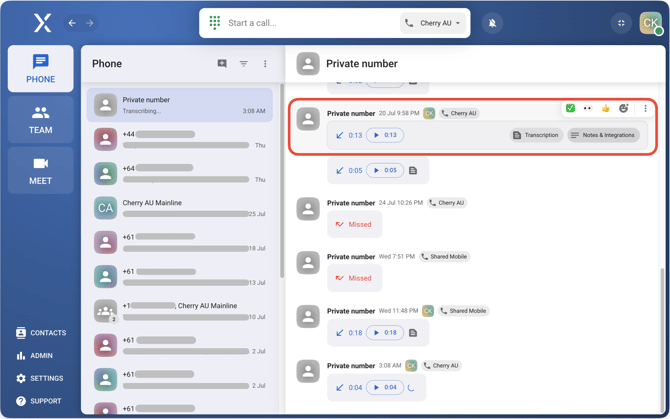Click Missed call from Wed 7:51 PM
This screenshot has width=670, height=419.
[354, 278]
